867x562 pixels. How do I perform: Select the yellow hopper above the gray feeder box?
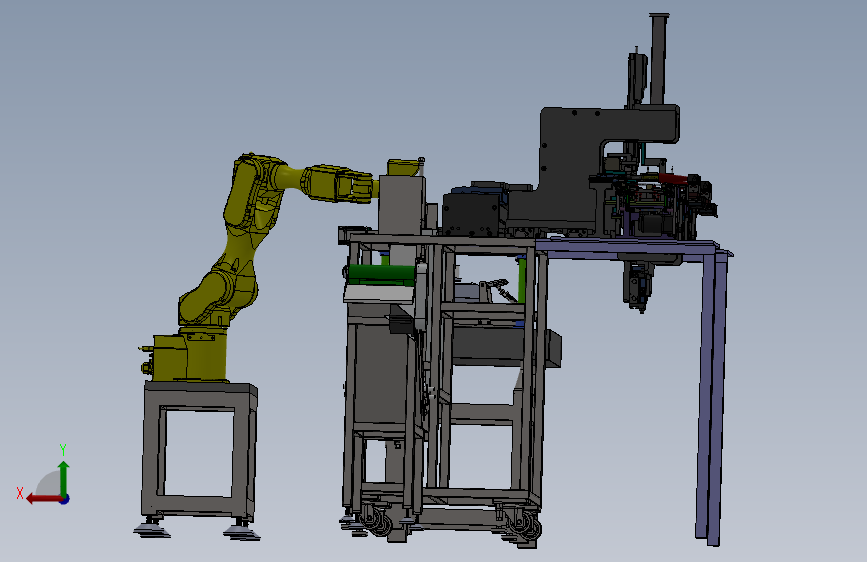pyautogui.click(x=402, y=168)
